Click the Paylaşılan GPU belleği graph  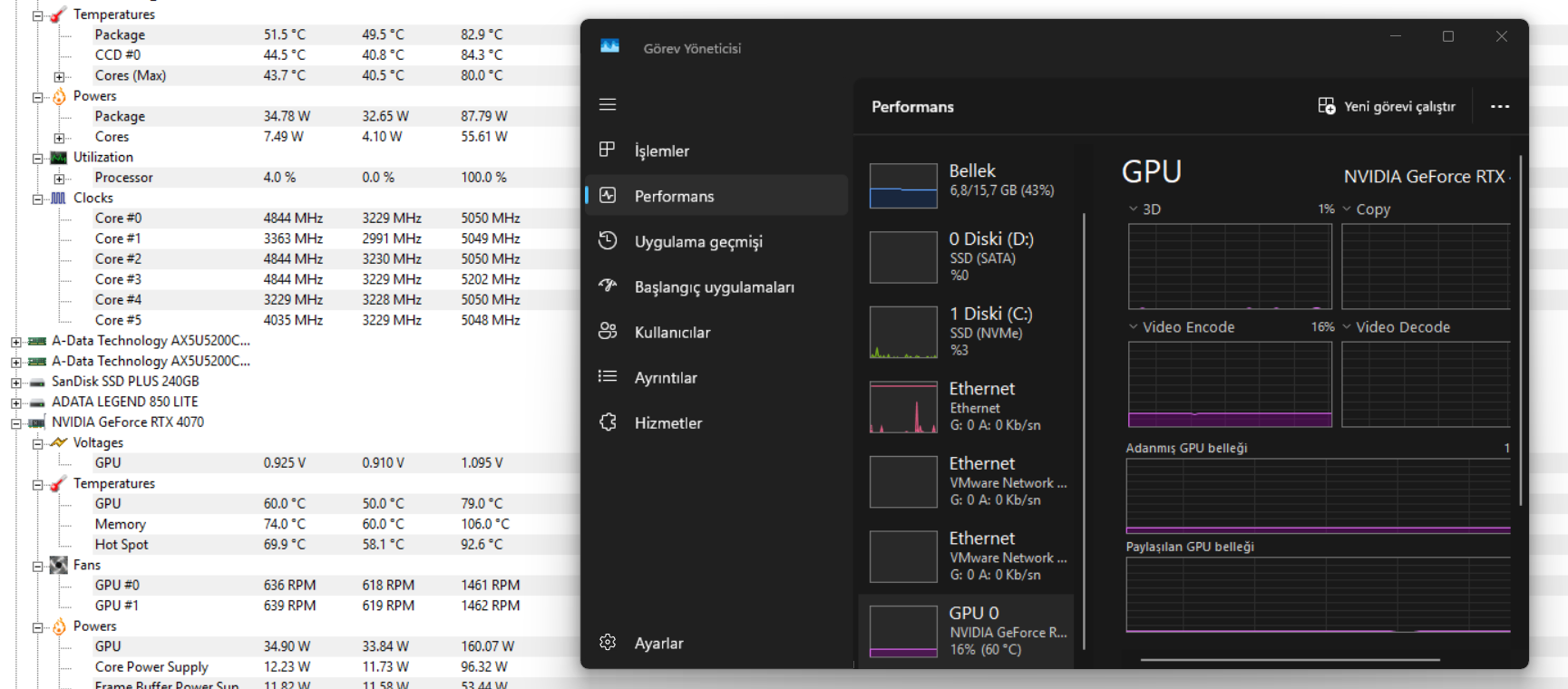pos(1318,595)
